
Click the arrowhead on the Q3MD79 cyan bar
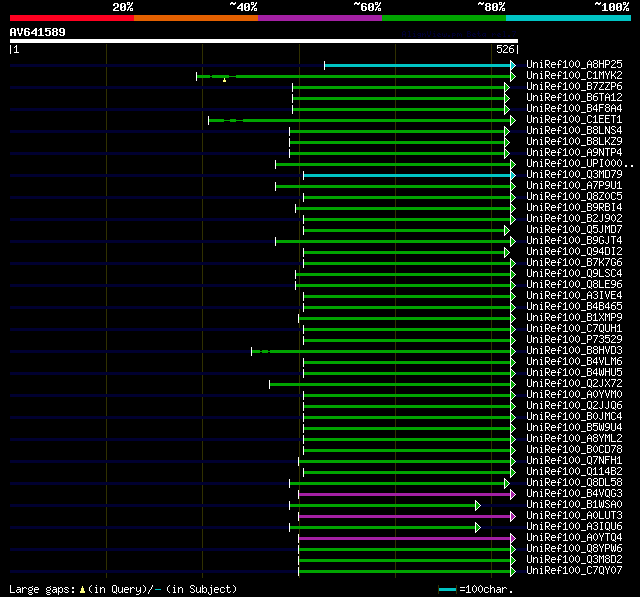click(x=513, y=175)
